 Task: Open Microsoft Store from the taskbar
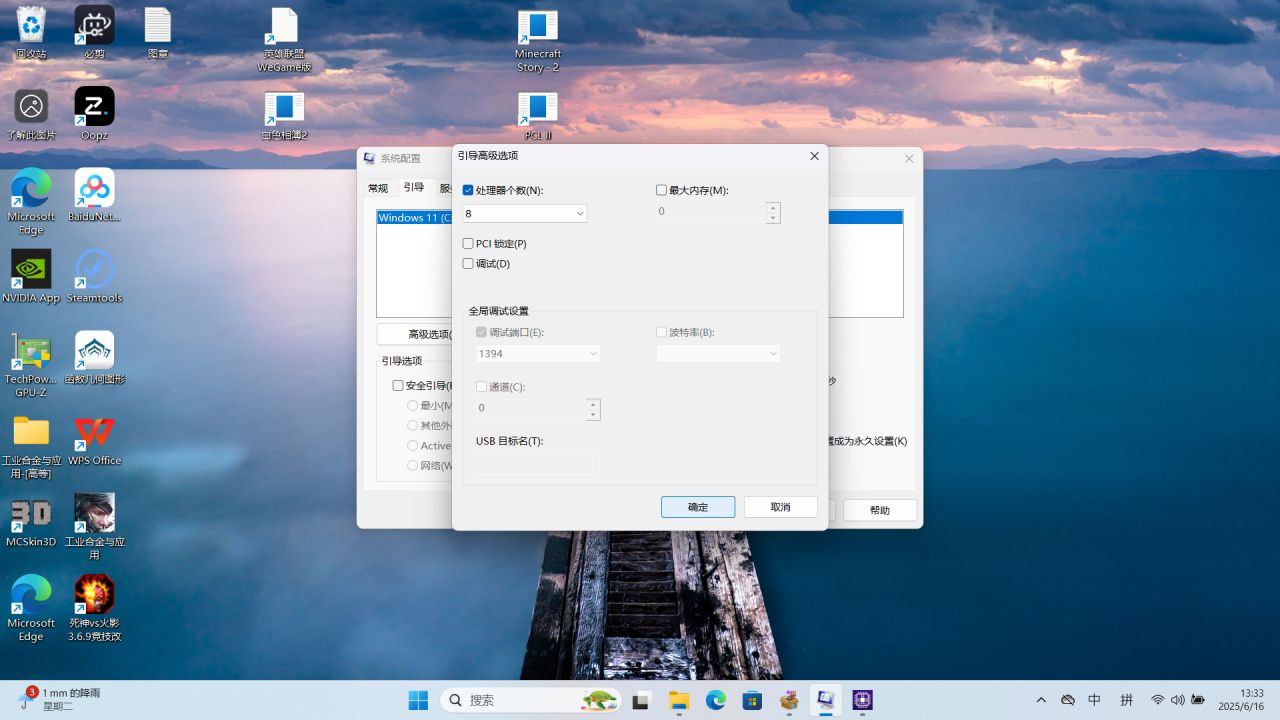[x=752, y=700]
